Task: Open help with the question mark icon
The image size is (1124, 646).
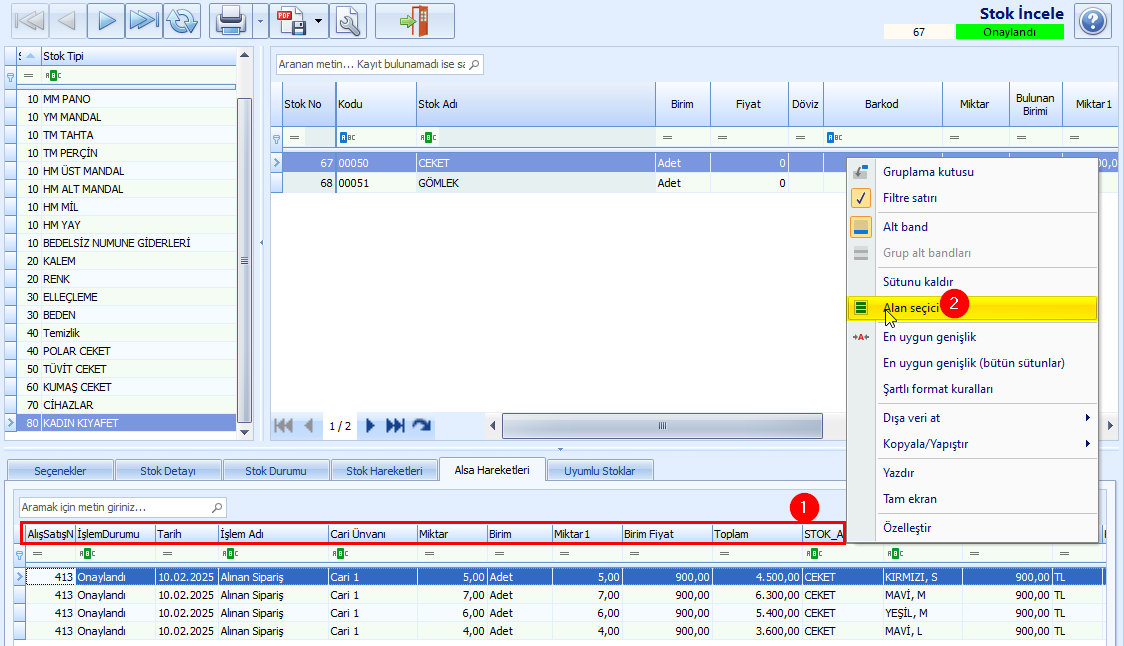Action: pos(1092,21)
